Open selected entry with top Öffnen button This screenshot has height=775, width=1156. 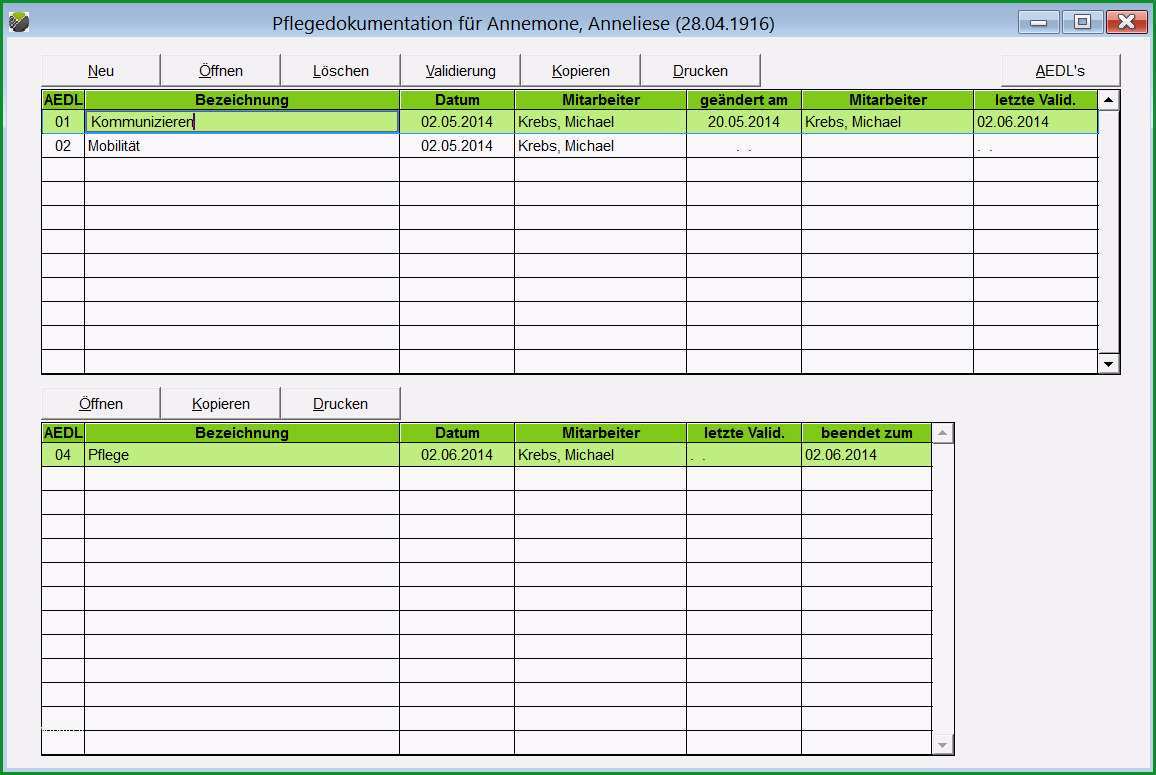[220, 71]
